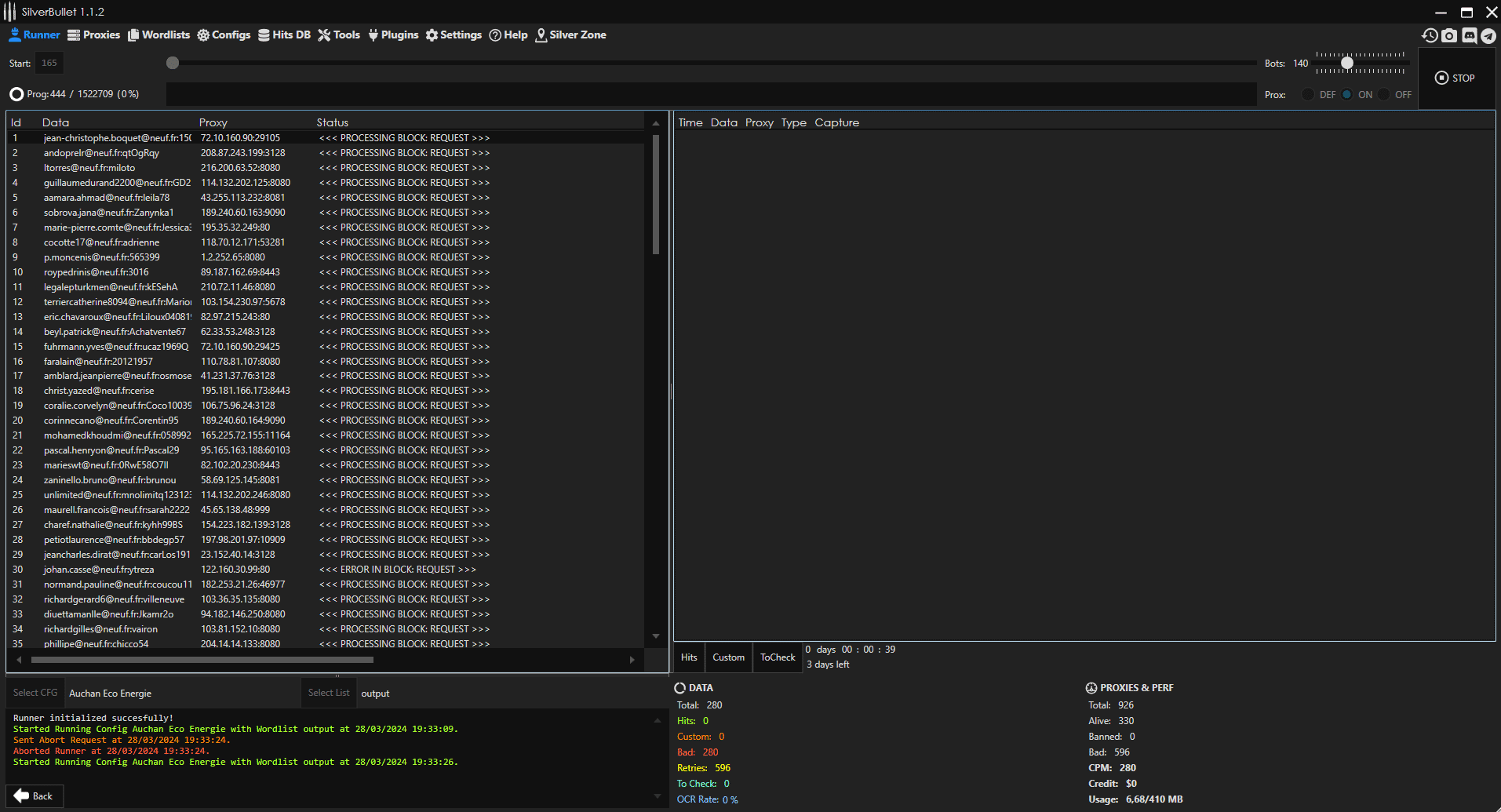Select the DEF proxy mode radio

point(1308,94)
